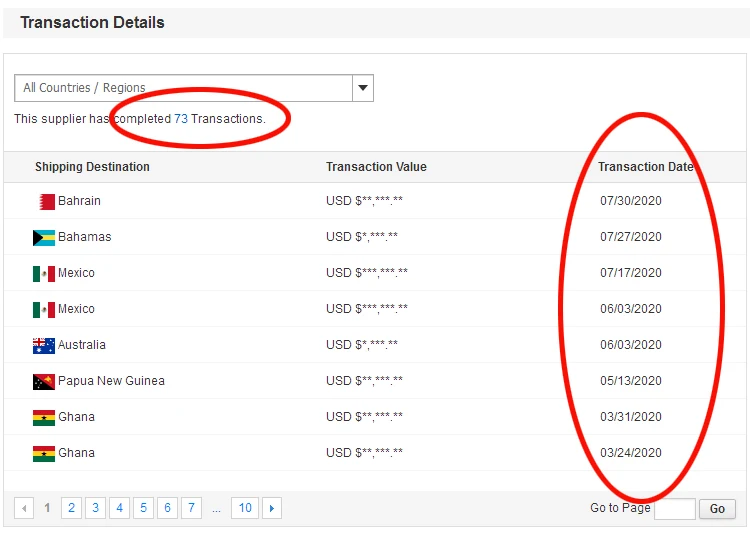Jump to page 10 of transactions
750x540 pixels.
coord(245,508)
